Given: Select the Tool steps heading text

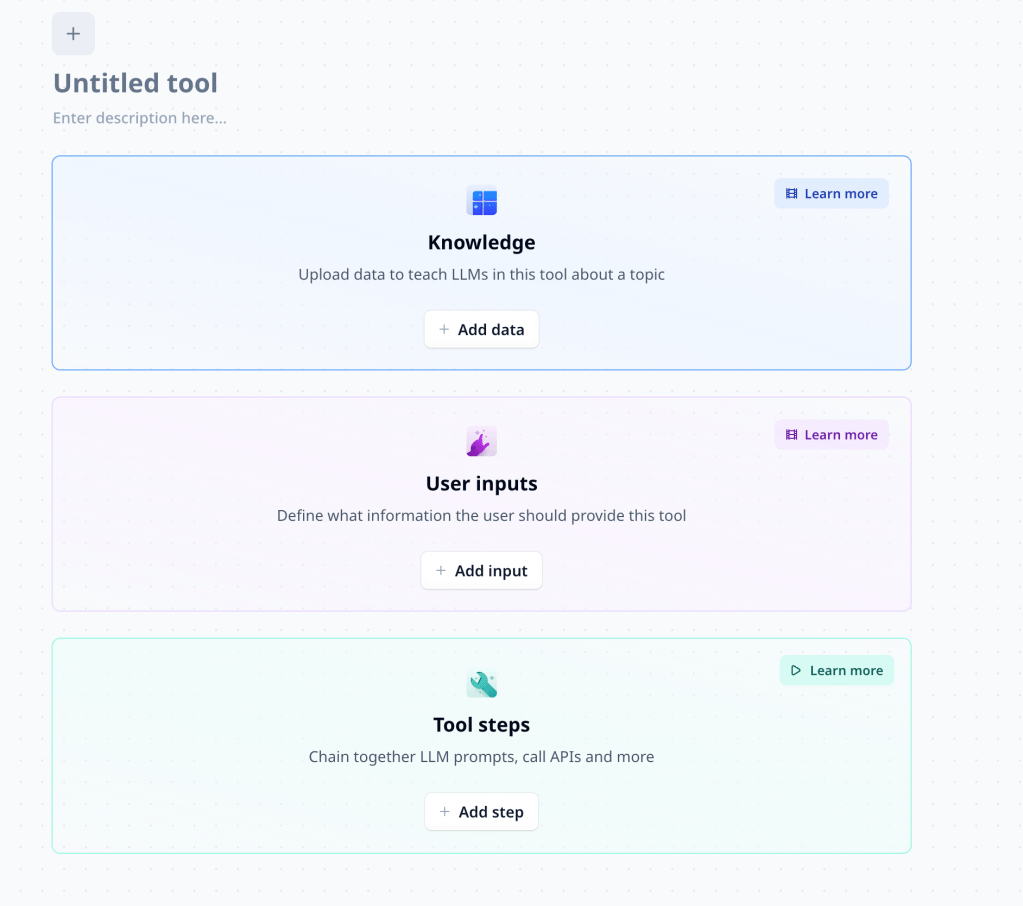Looking at the screenshot, I should [x=481, y=725].
